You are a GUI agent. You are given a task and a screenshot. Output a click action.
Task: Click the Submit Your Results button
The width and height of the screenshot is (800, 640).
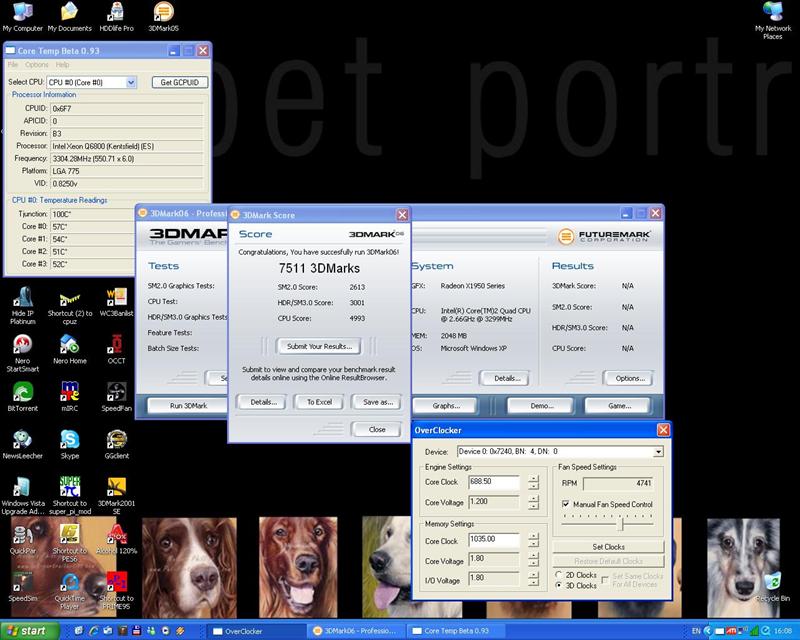click(319, 346)
